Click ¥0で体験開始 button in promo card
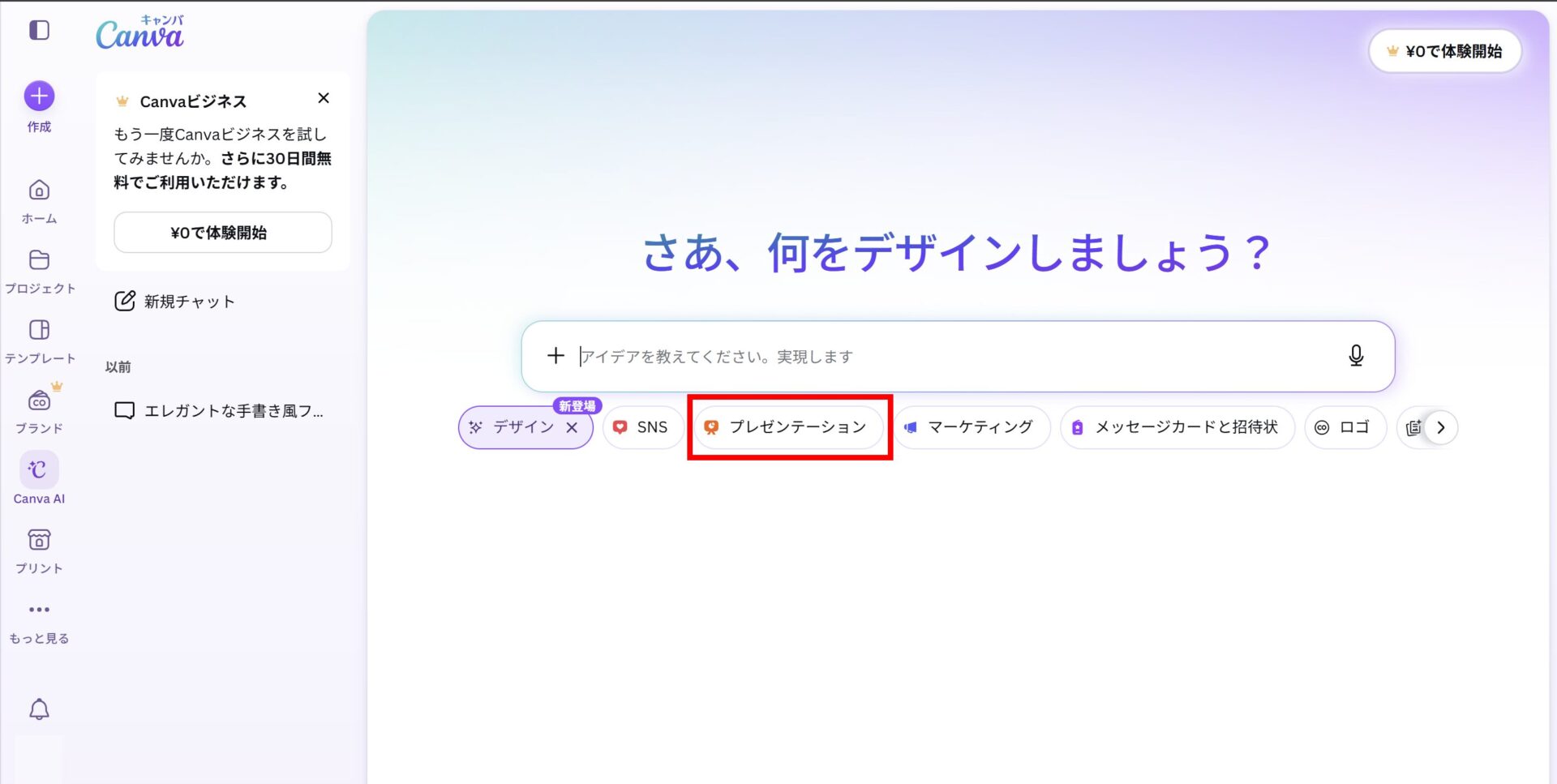 click(223, 233)
